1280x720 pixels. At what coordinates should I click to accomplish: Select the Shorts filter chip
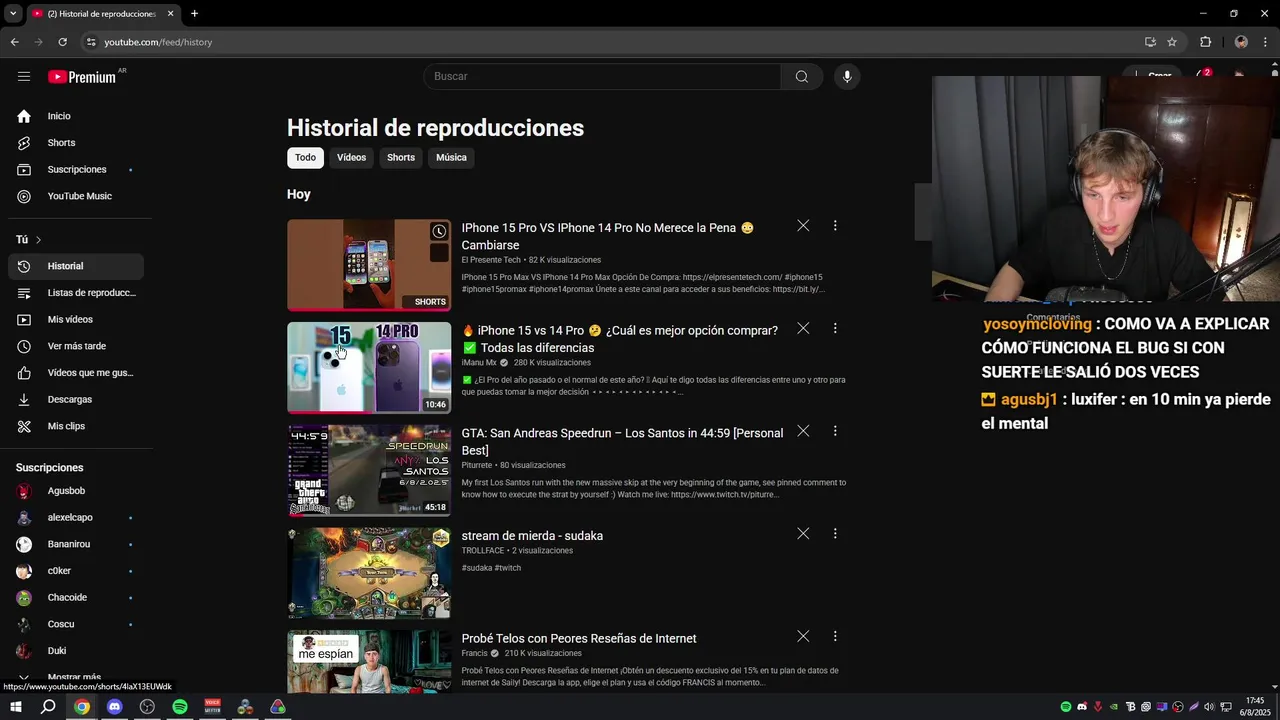point(401,157)
